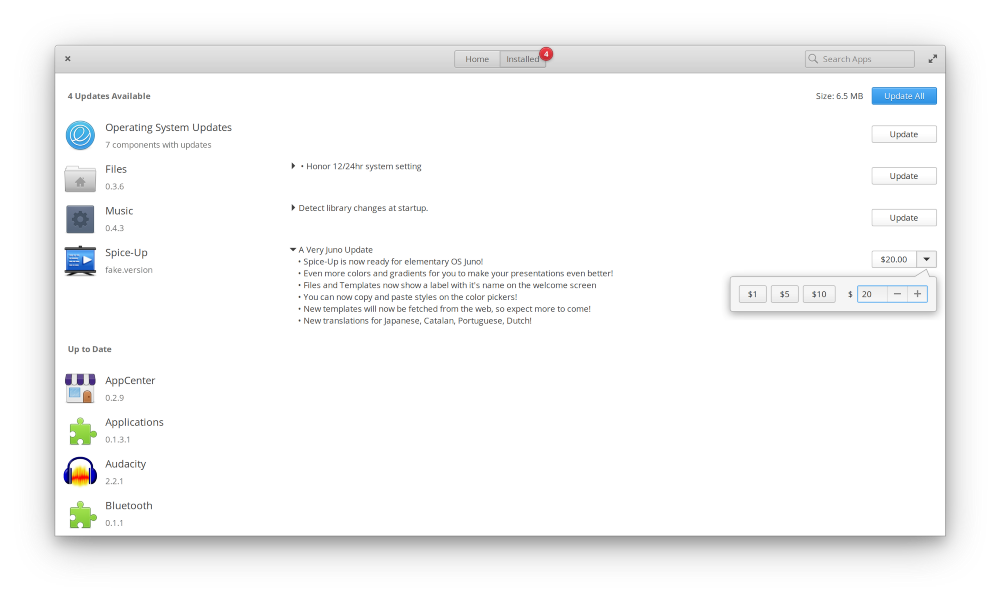Click the Update All button
This screenshot has height=600, width=1000.
pos(904,96)
